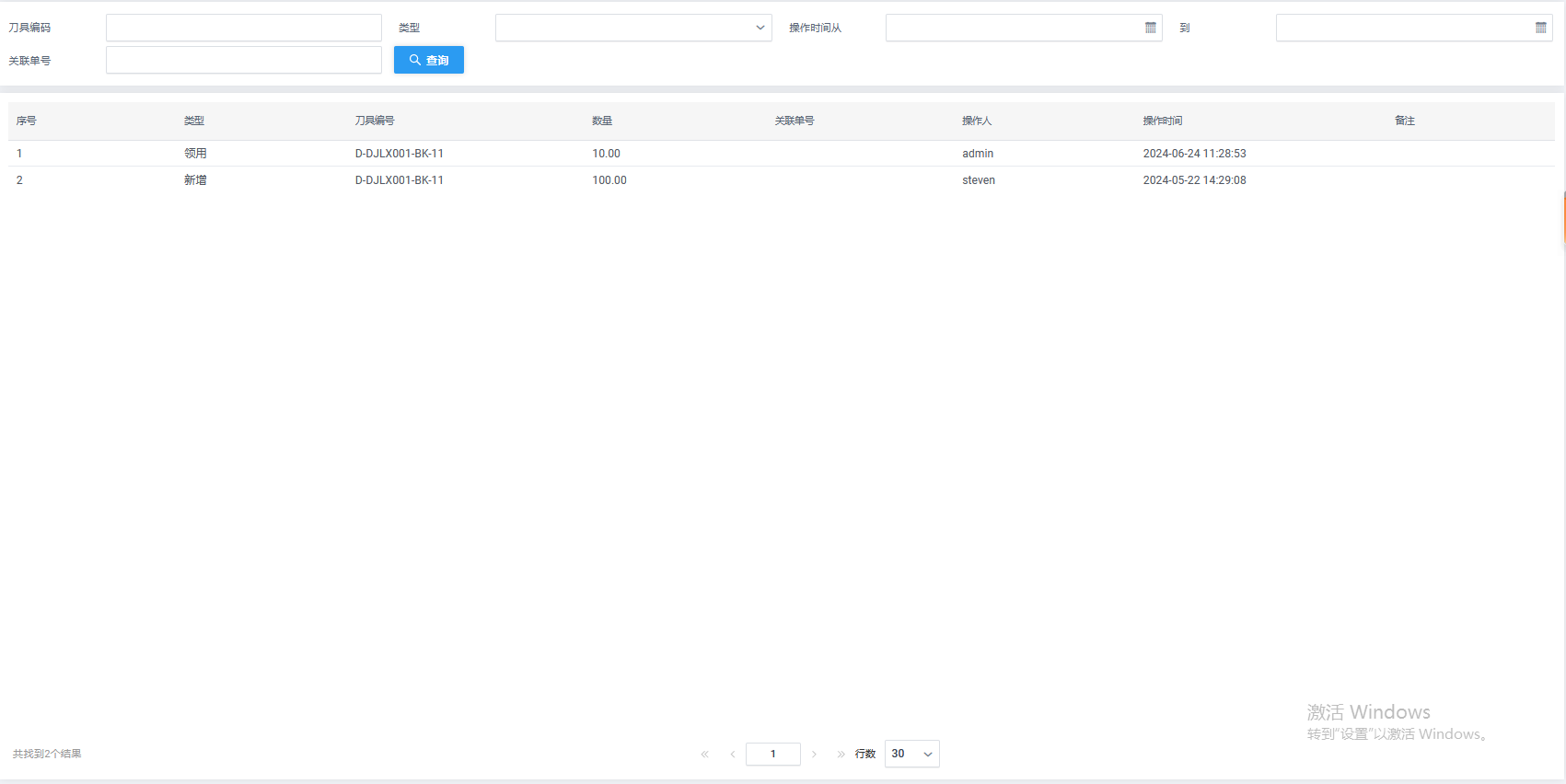1566x784 pixels.
Task: Click the 备注 column header
Action: click(x=1404, y=121)
